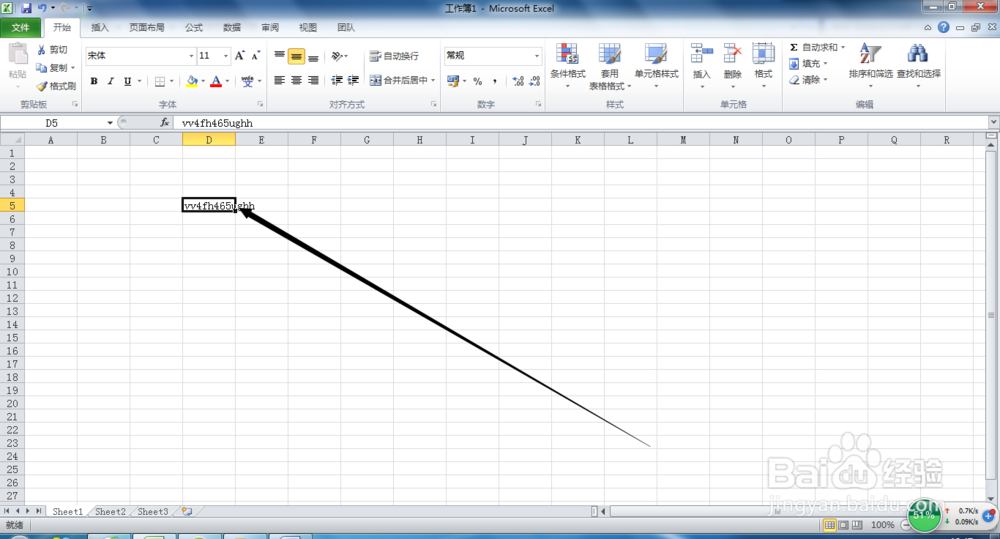1000x539 pixels.
Task: Apply comma style
Action: tap(494, 81)
